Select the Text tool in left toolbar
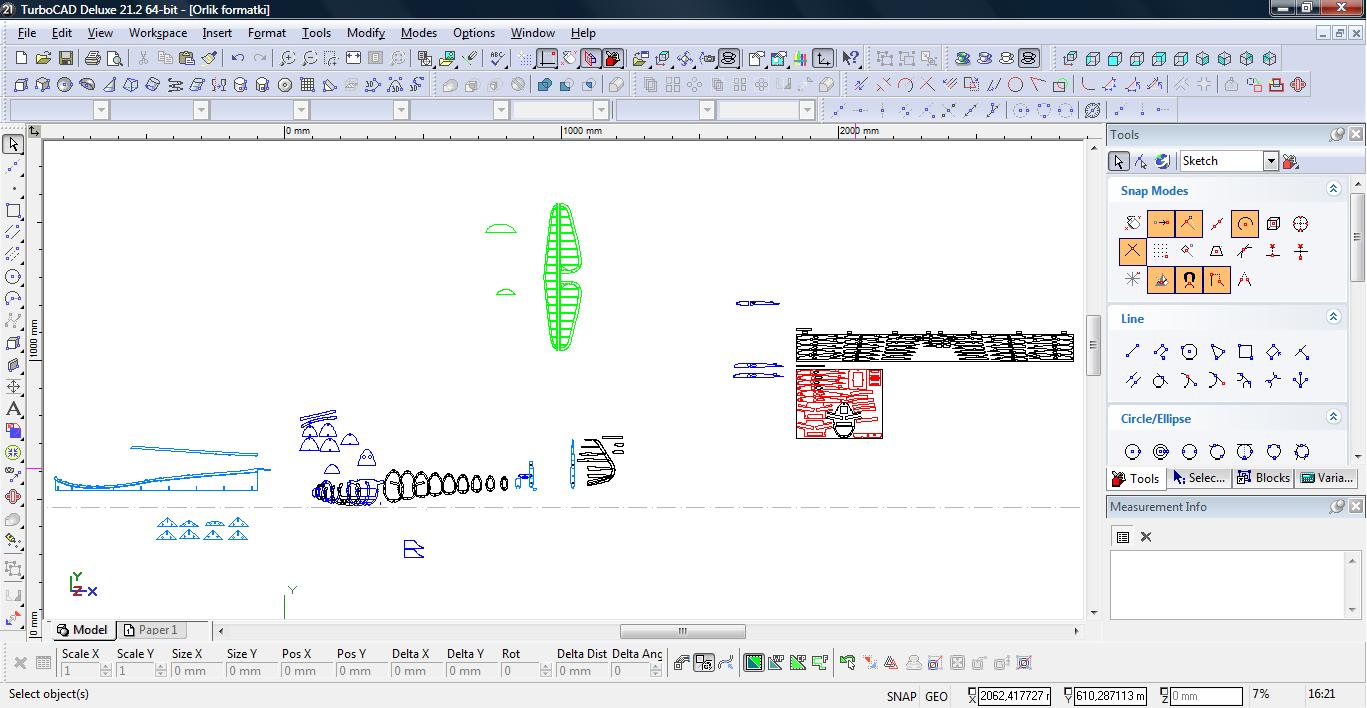Viewport: 1367px width, 708px height. [x=14, y=409]
